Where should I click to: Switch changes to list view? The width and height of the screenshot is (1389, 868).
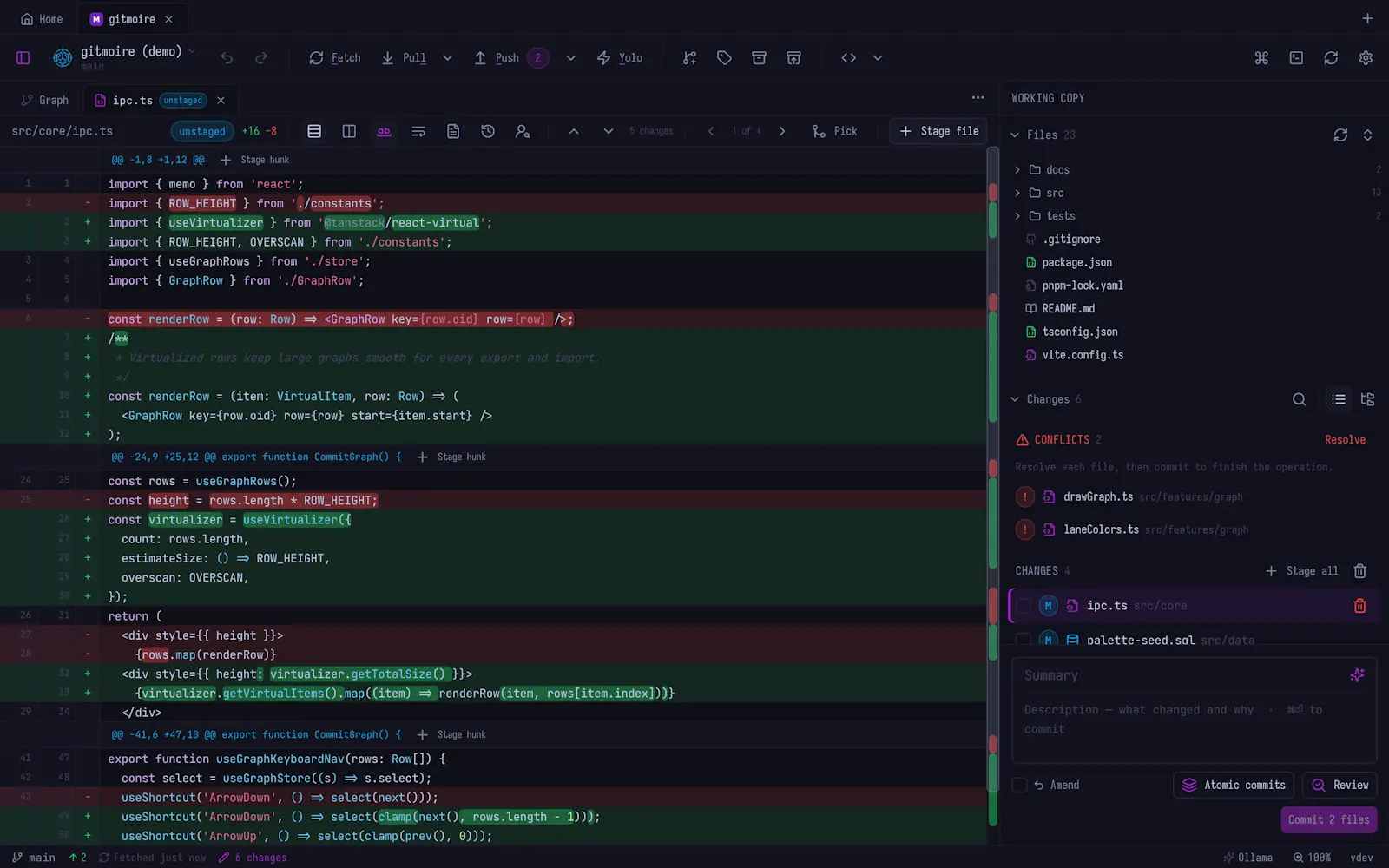coord(1339,399)
